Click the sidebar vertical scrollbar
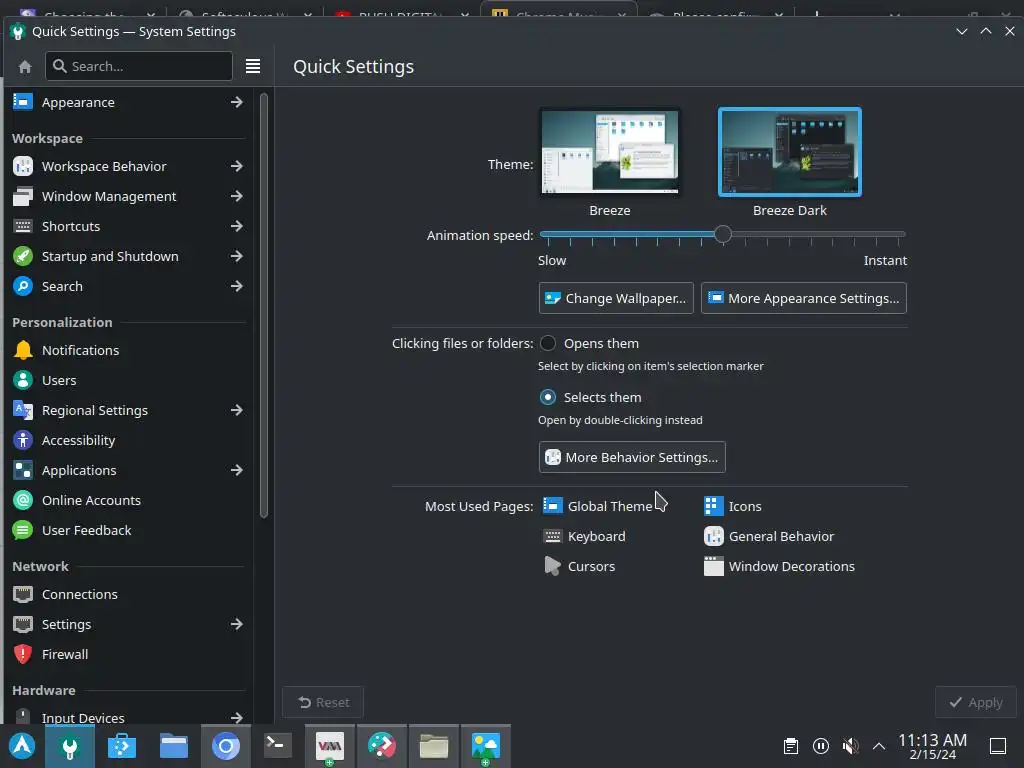1024x768 pixels. point(264,306)
